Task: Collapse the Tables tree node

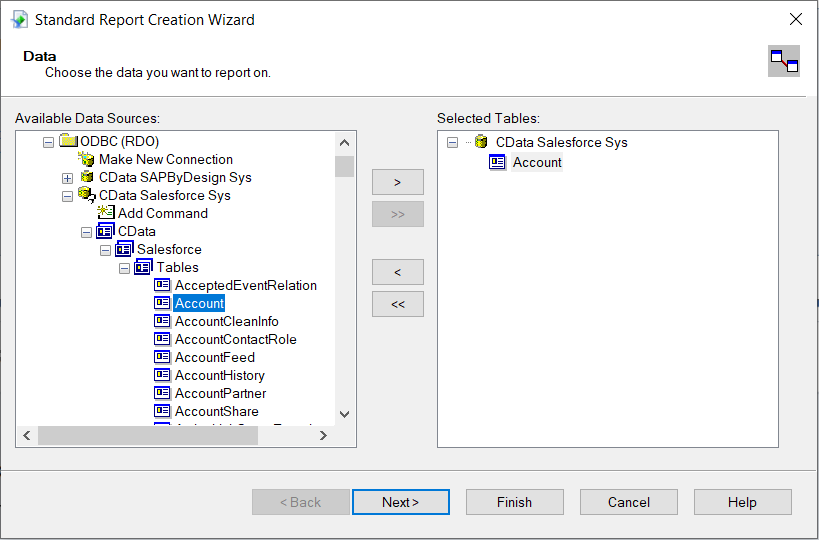Action: pos(124,268)
